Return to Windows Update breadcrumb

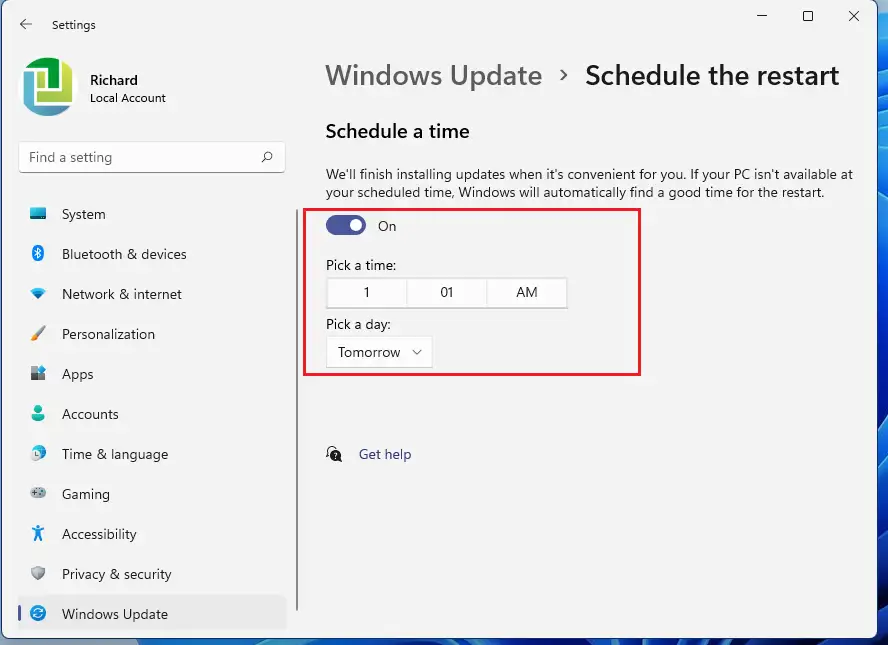pyautogui.click(x=434, y=75)
